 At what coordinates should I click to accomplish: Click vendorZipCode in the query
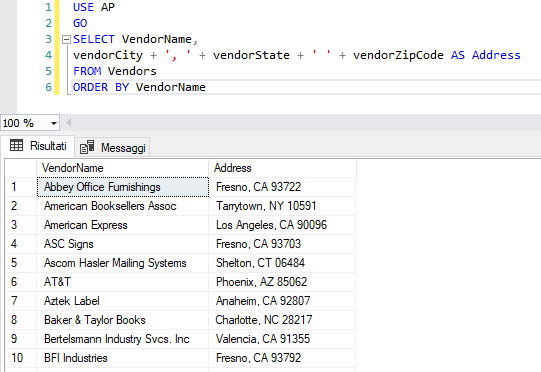click(x=398, y=55)
